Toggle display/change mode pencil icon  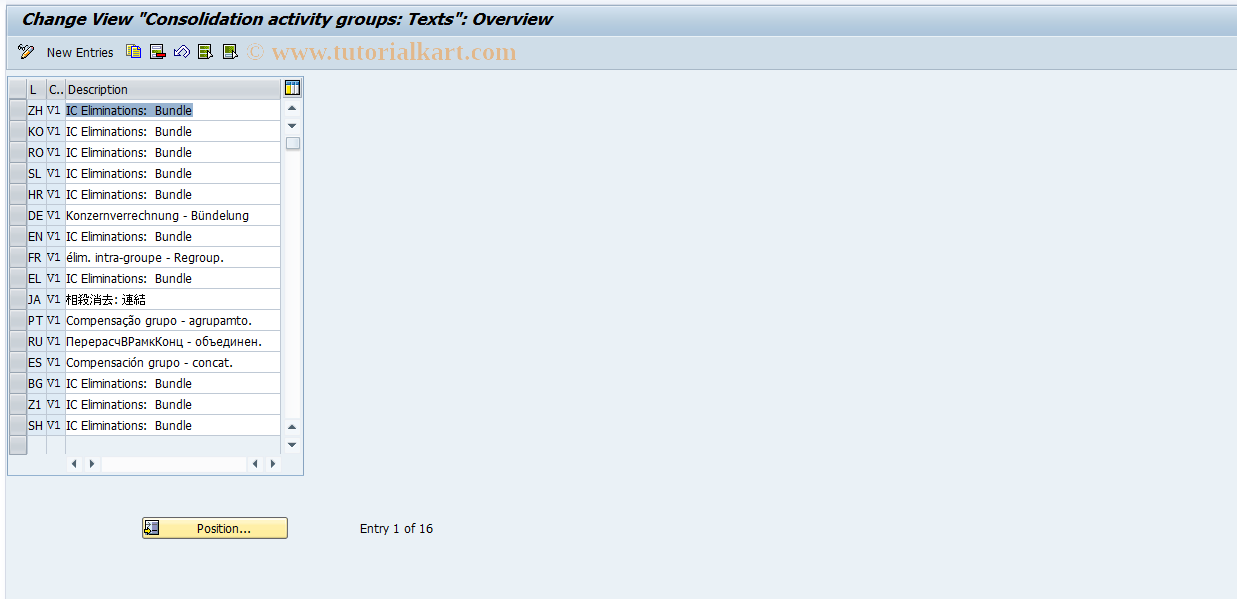pos(26,52)
